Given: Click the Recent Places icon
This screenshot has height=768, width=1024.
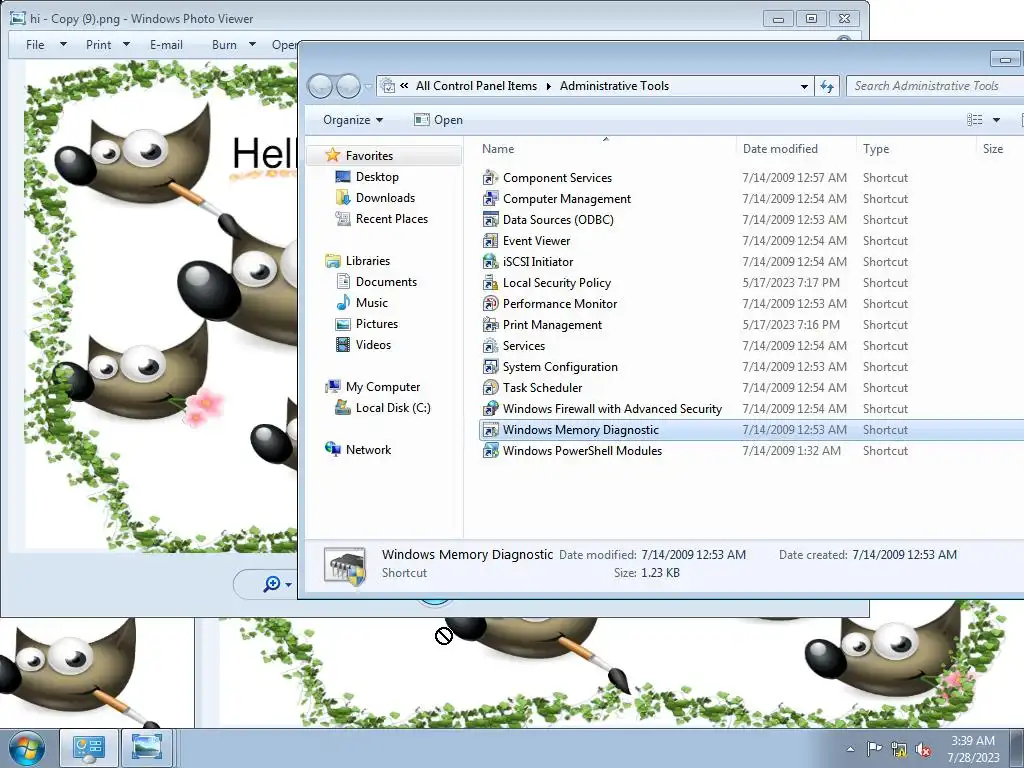Looking at the screenshot, I should [x=343, y=219].
